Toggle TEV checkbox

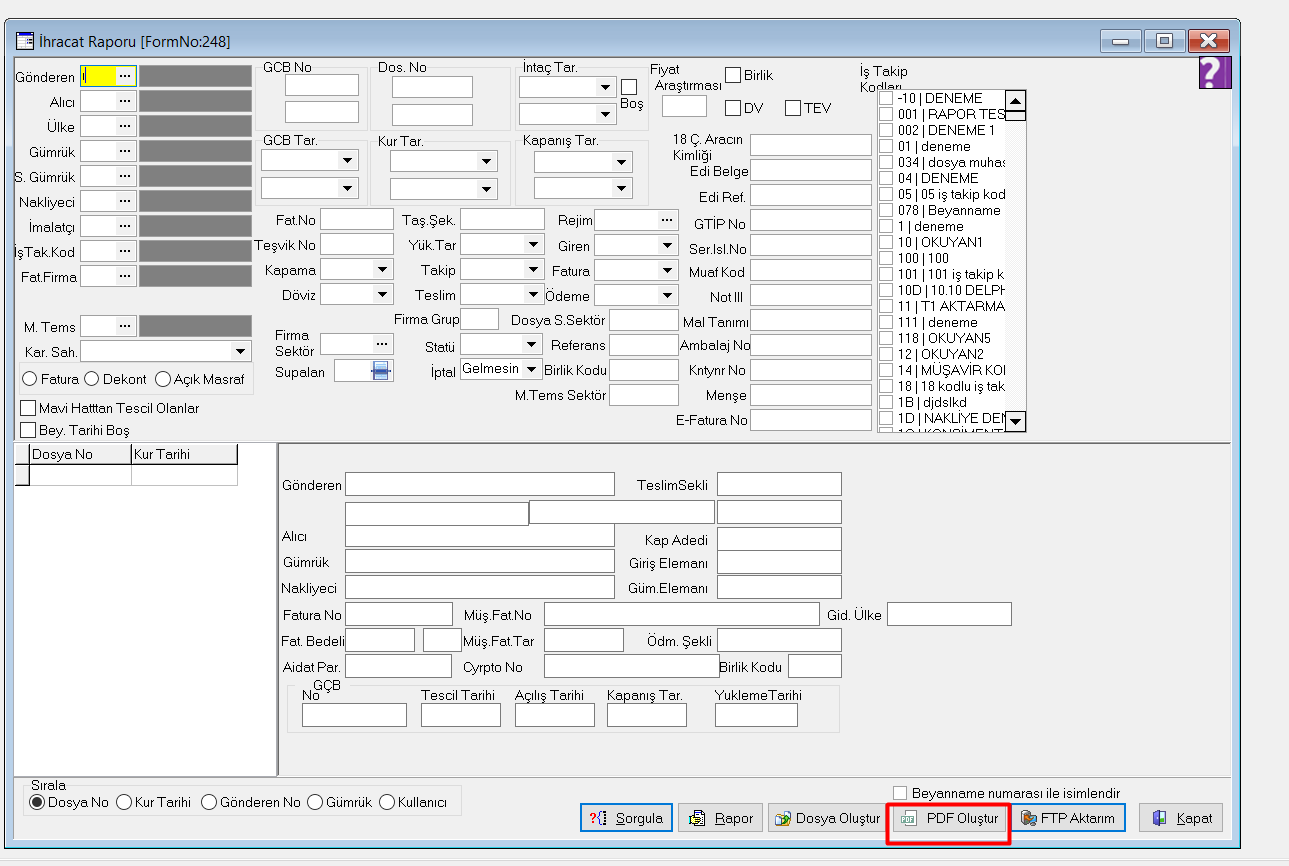click(793, 108)
